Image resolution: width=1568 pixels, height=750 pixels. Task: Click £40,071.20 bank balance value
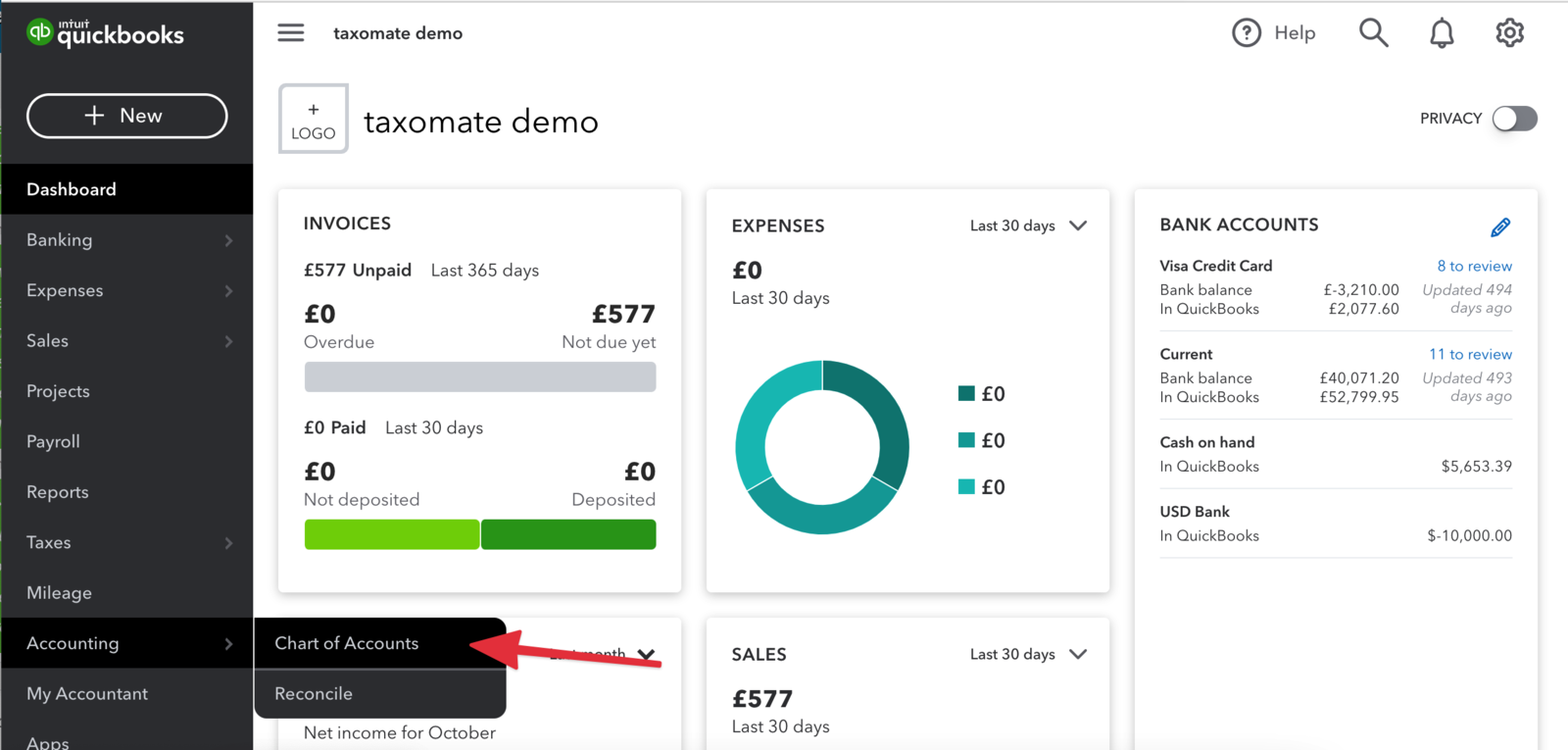1359,378
